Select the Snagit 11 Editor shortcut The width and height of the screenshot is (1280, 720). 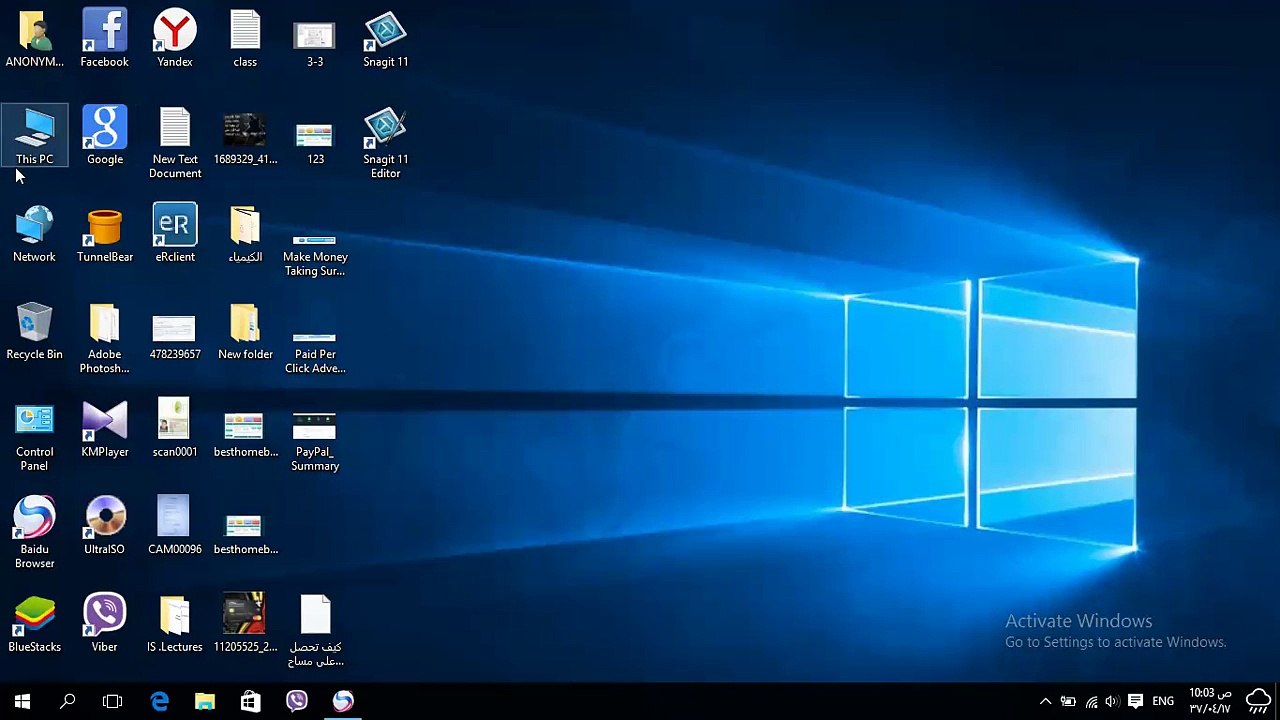[x=385, y=143]
